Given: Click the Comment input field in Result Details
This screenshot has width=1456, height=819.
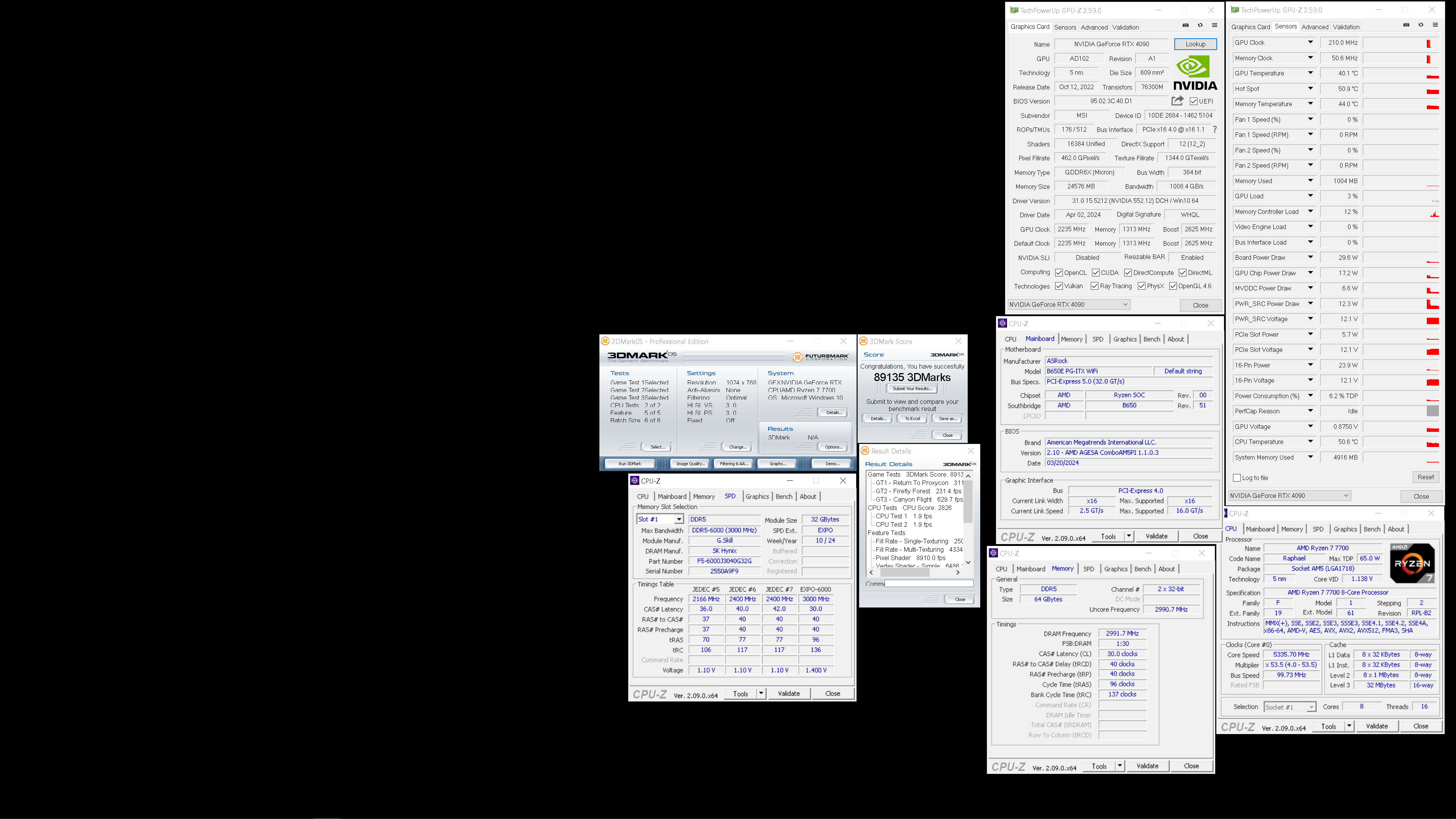Looking at the screenshot, I should pos(929,583).
